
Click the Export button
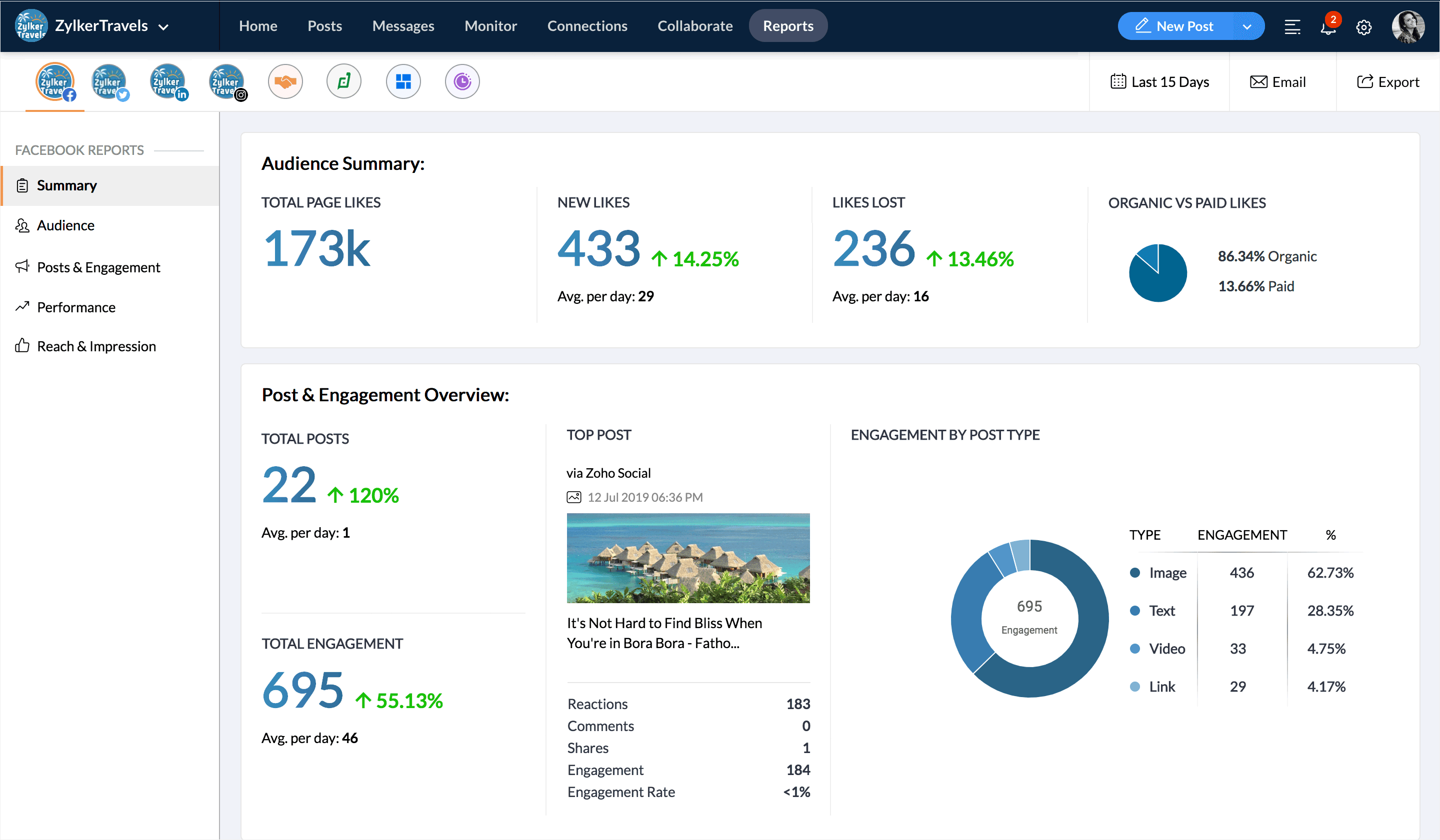[1388, 82]
